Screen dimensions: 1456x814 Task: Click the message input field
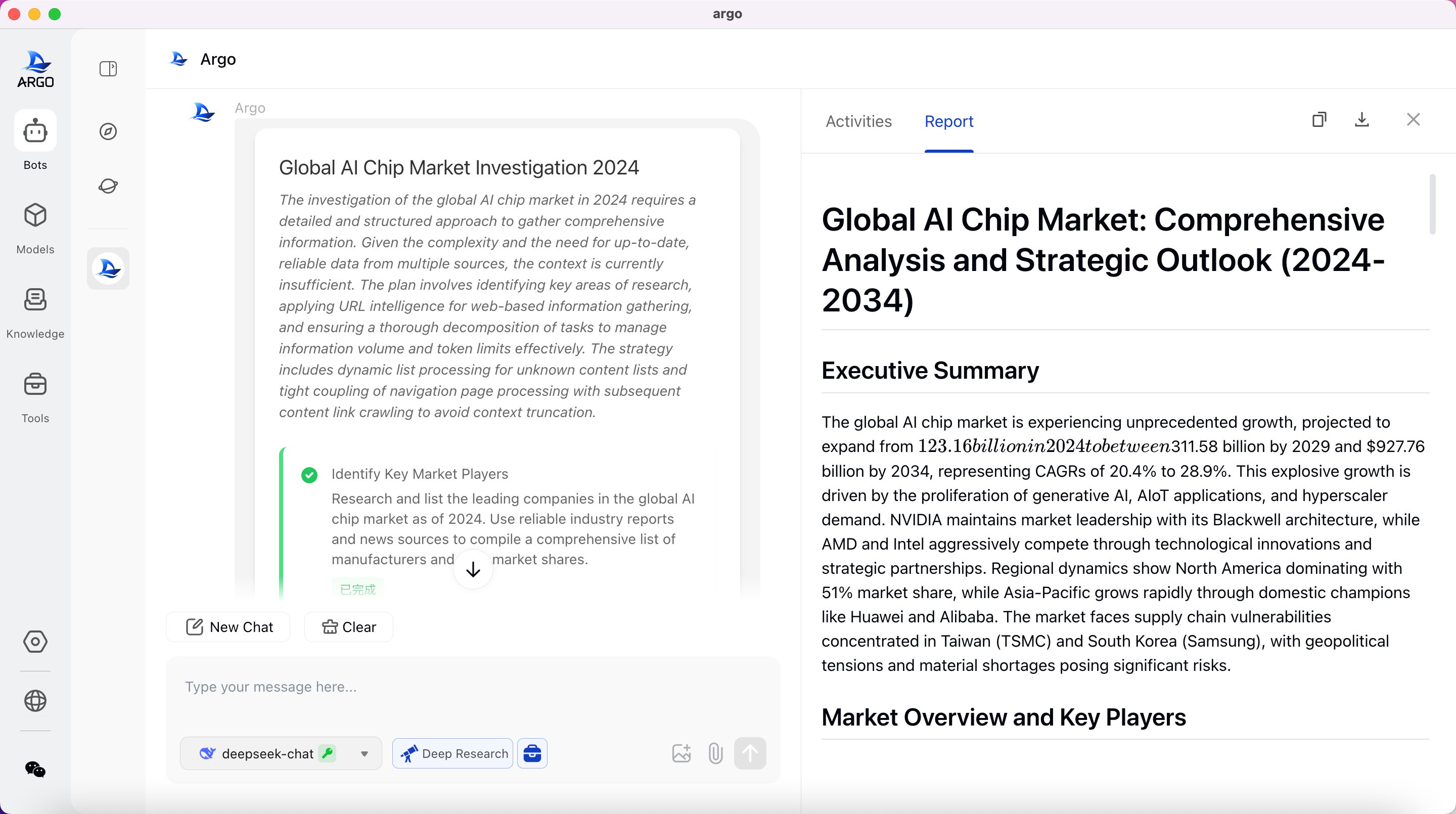click(x=473, y=687)
